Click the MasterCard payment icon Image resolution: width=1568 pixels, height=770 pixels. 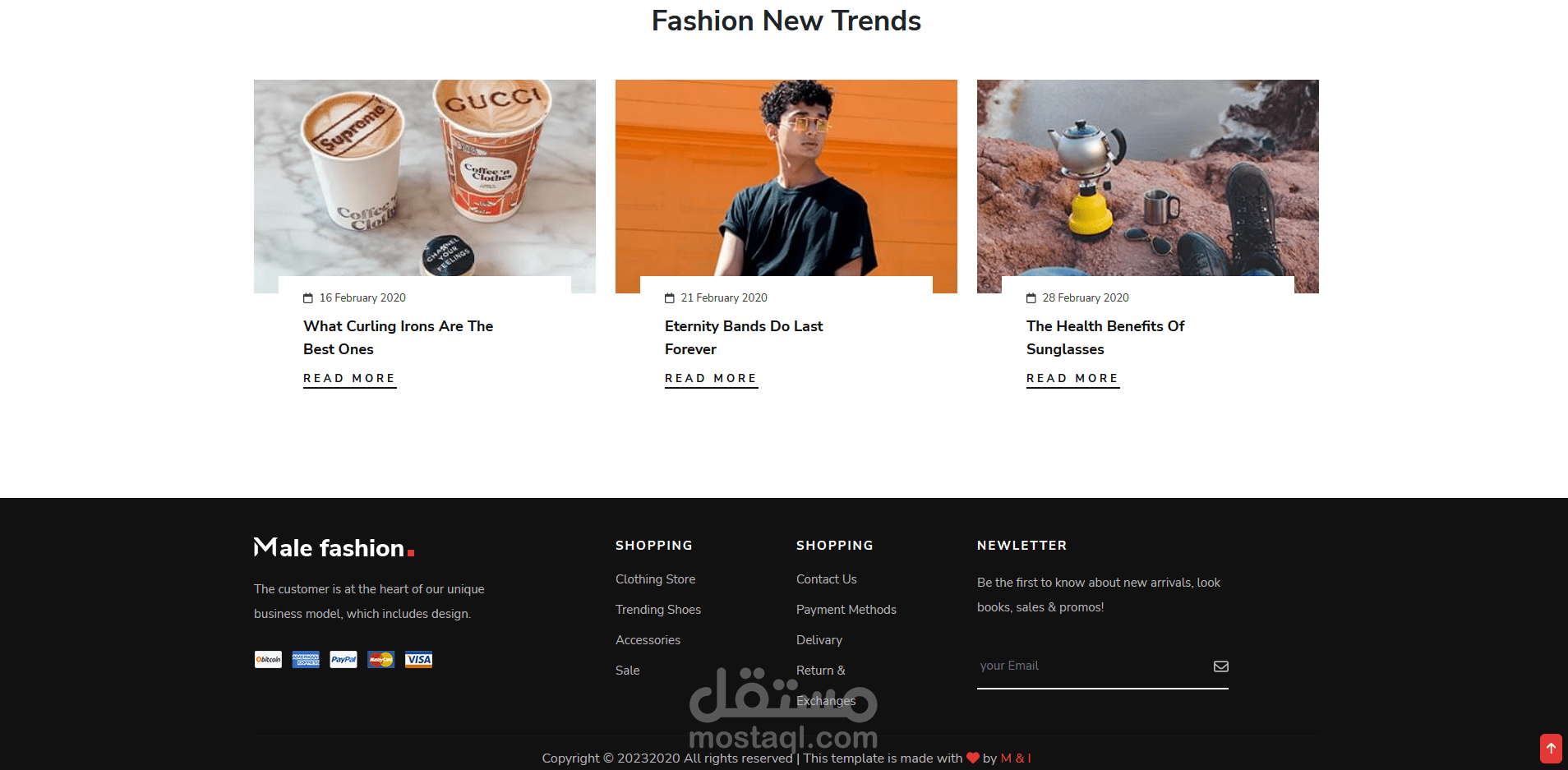(381, 660)
